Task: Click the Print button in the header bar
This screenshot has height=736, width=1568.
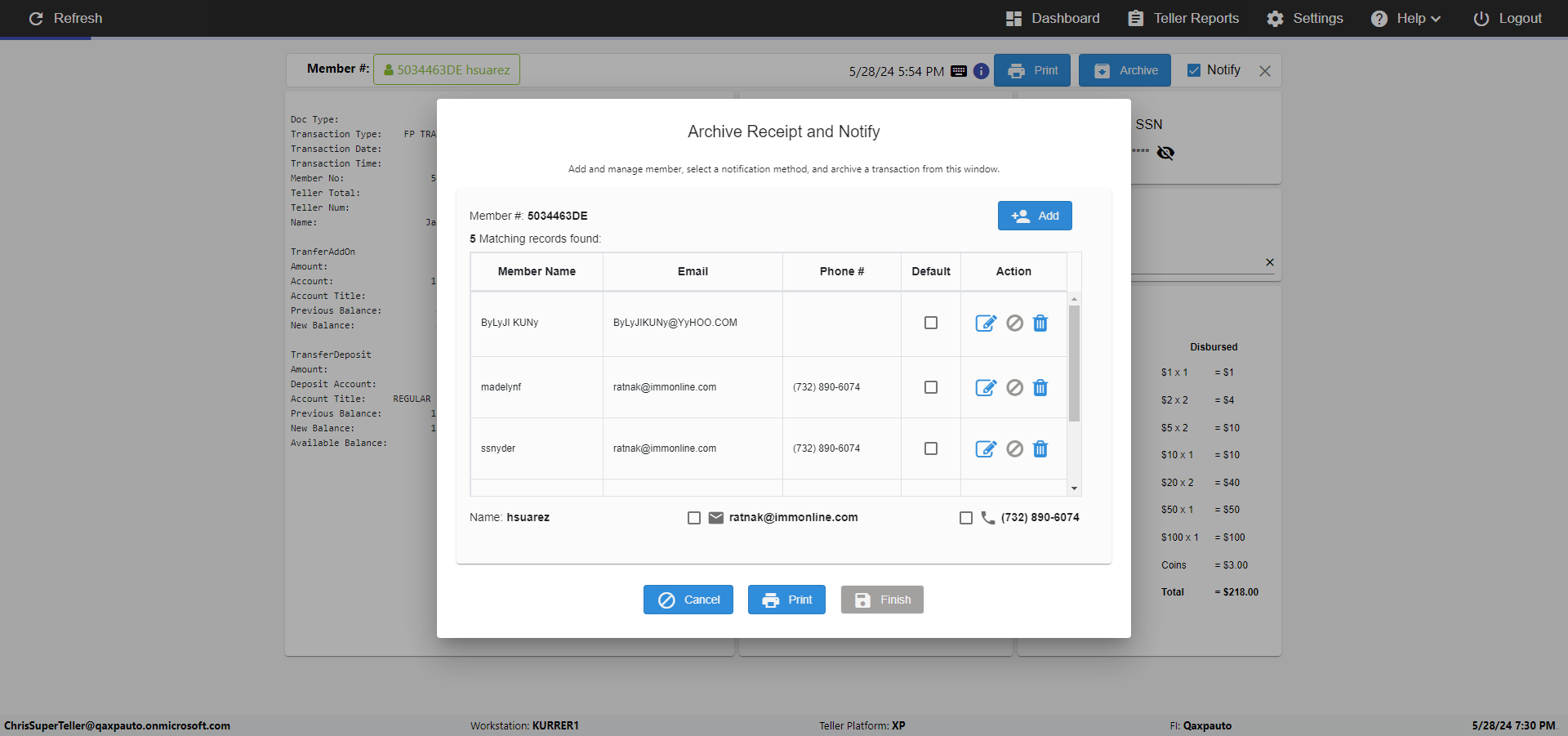Action: pyautogui.click(x=1032, y=70)
